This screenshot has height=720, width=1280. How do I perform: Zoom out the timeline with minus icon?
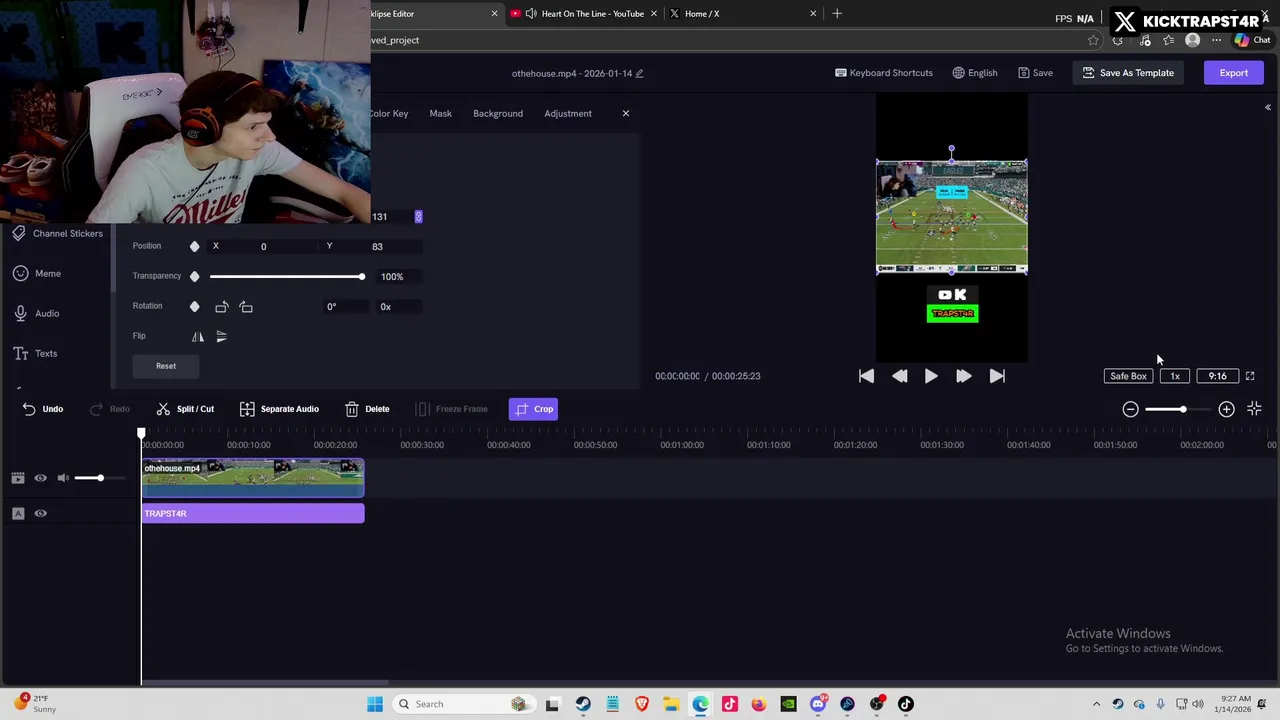[x=1130, y=409]
